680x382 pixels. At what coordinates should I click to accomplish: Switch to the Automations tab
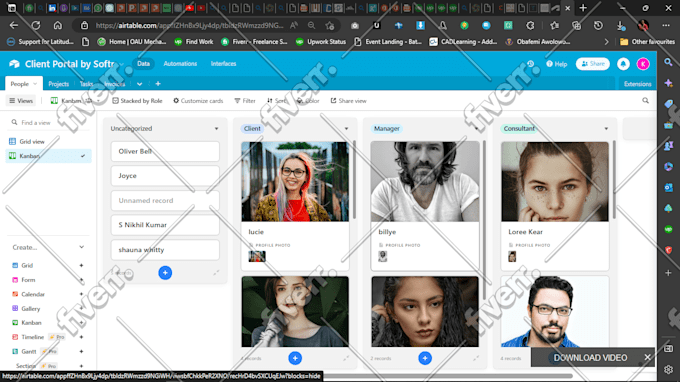point(180,64)
